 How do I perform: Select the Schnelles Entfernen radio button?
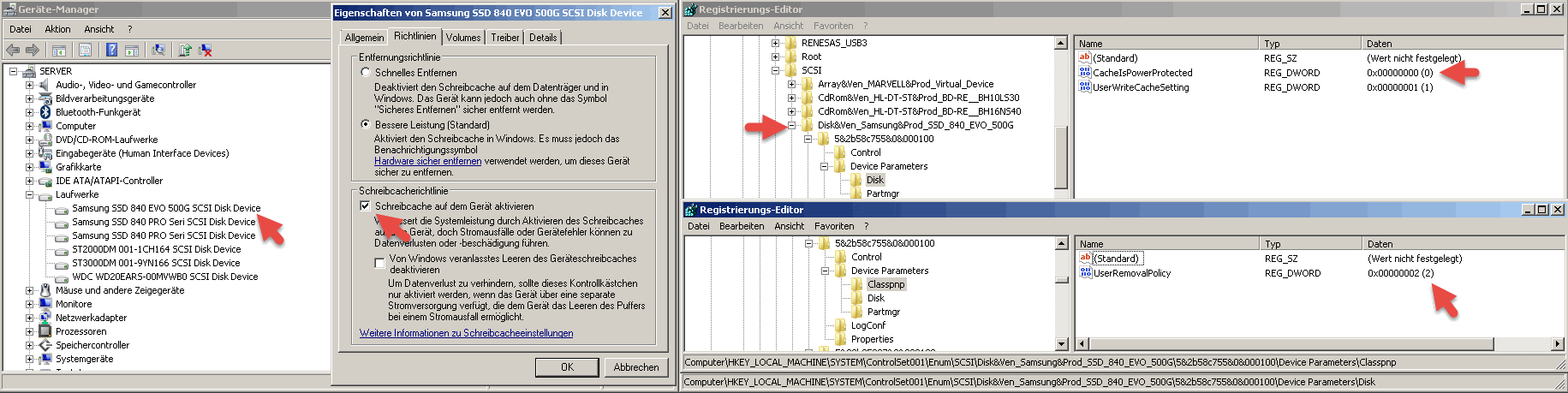[x=366, y=73]
